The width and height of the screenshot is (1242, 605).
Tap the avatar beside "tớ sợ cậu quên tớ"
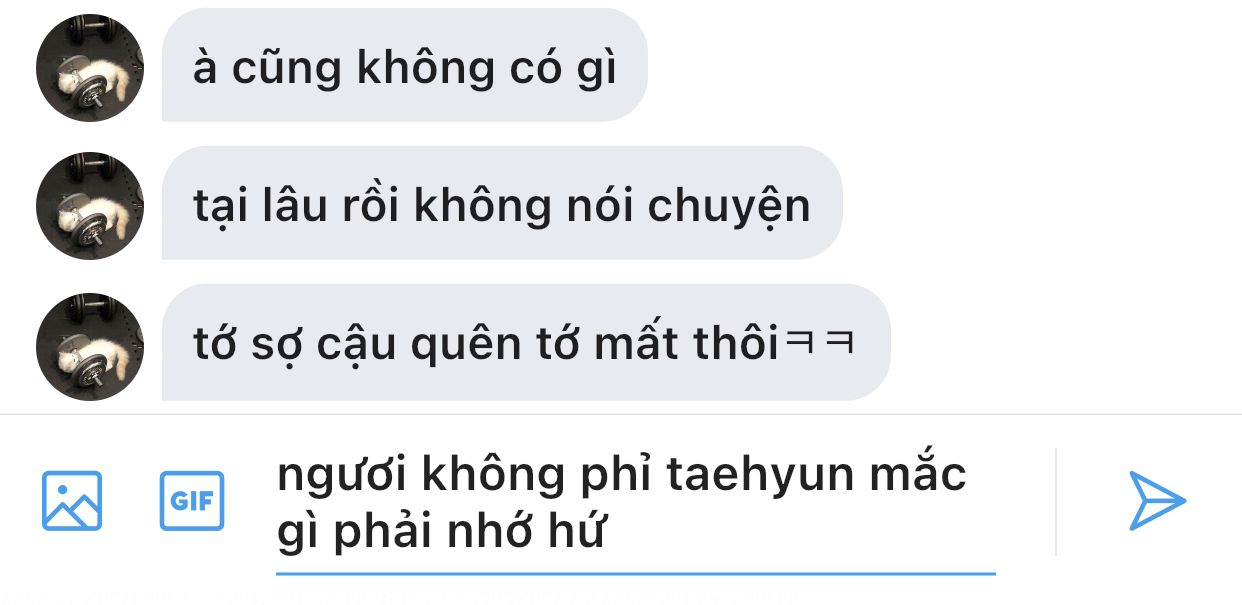click(x=90, y=346)
